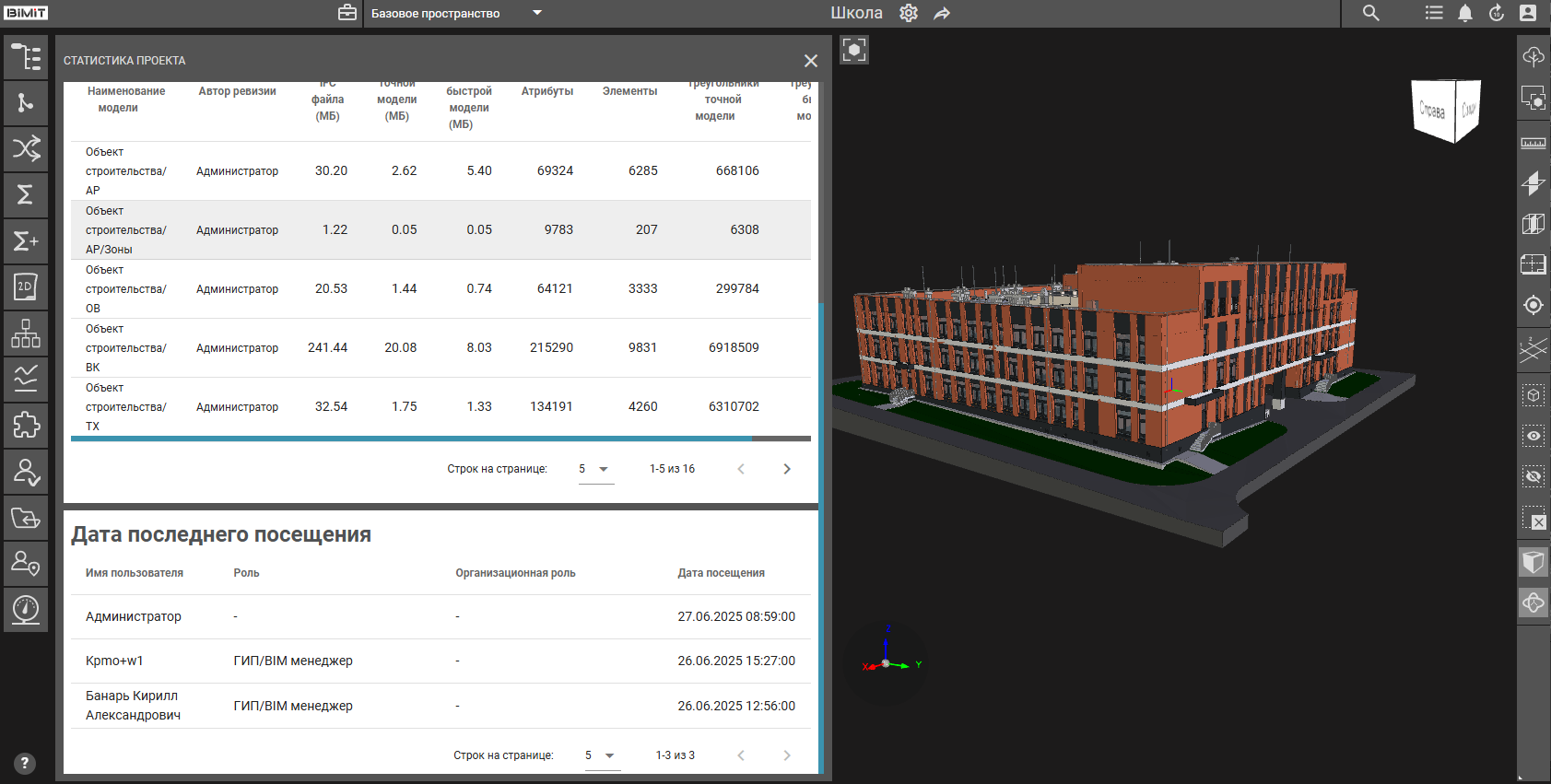1551x784 pixels.
Task: Open rows-per-page dropdown under last visit table
Action: click(x=601, y=755)
